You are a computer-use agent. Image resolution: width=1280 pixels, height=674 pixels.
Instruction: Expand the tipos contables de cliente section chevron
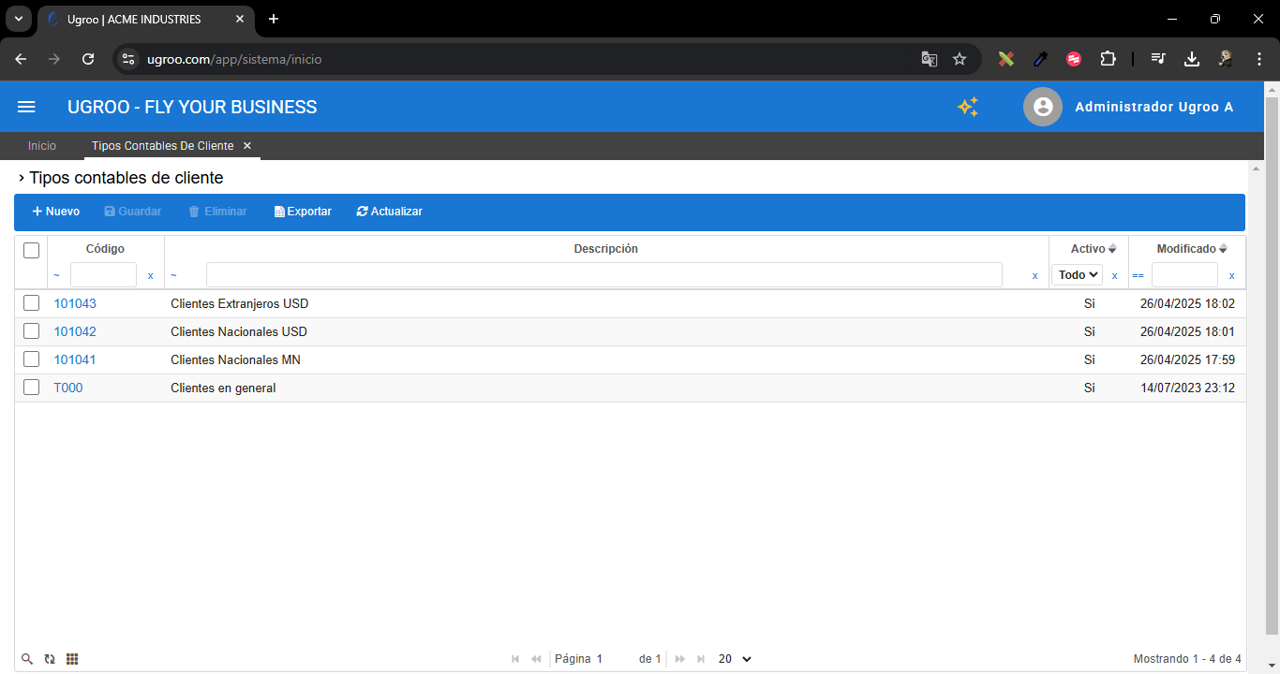pos(21,178)
